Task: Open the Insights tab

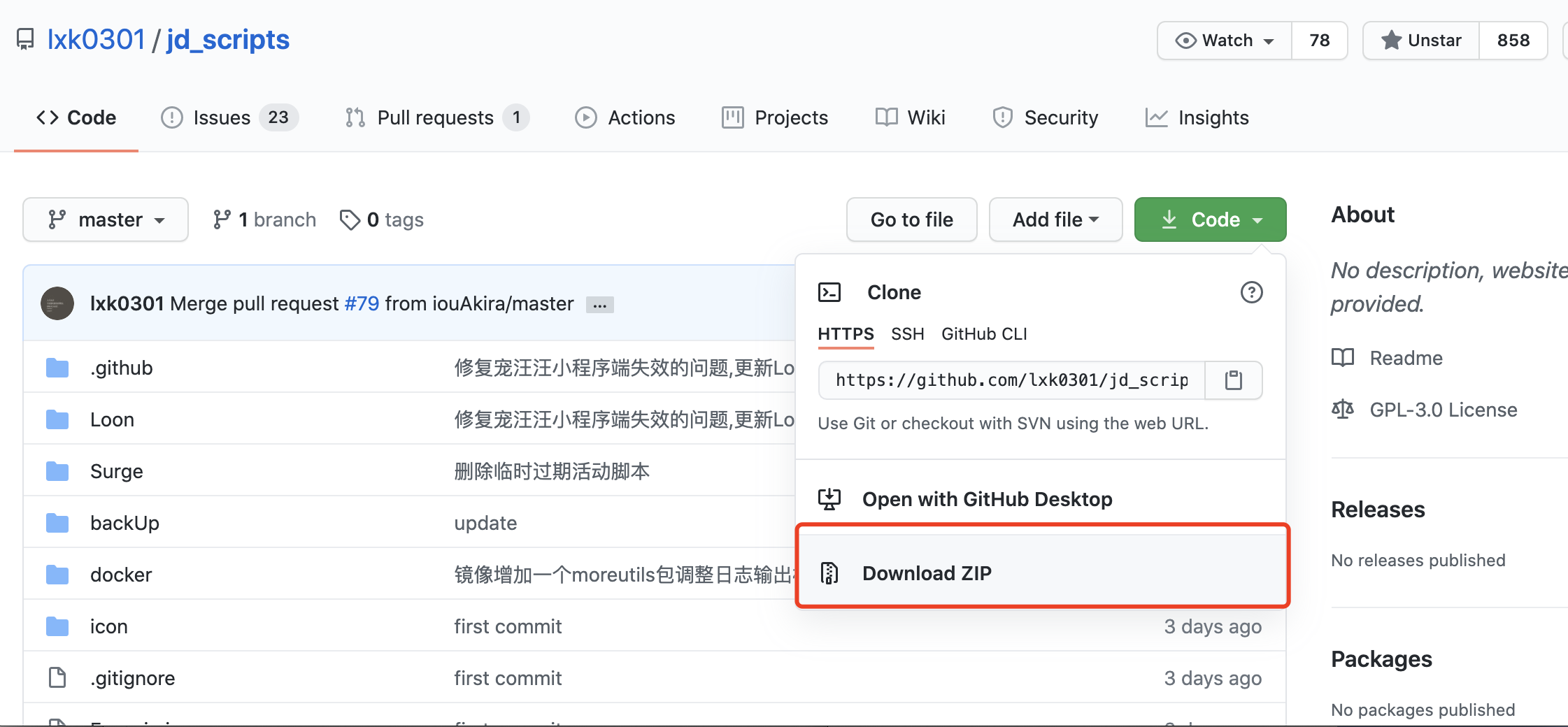Action: click(1197, 117)
